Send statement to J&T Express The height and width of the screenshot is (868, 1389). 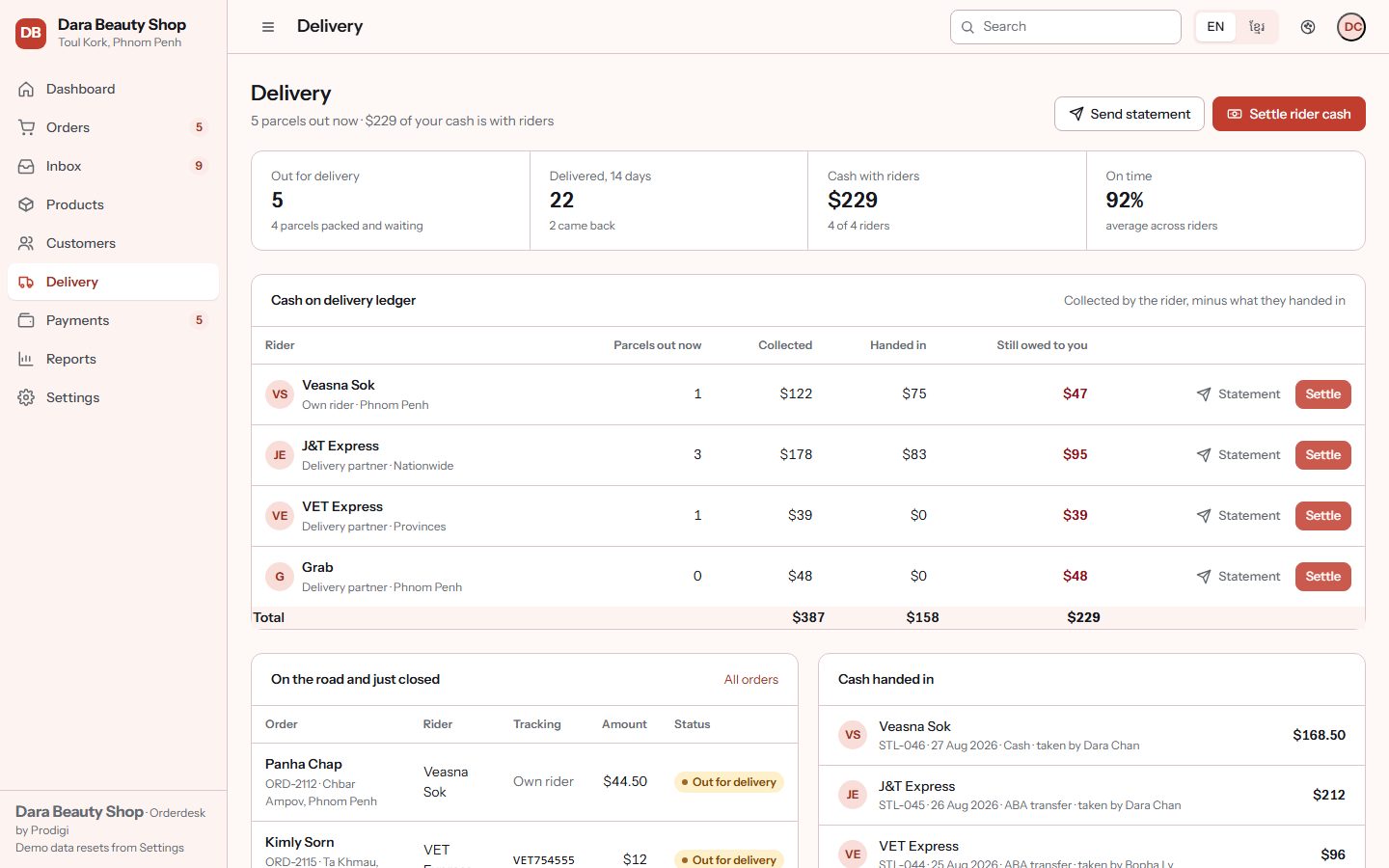pyautogui.click(x=1239, y=455)
